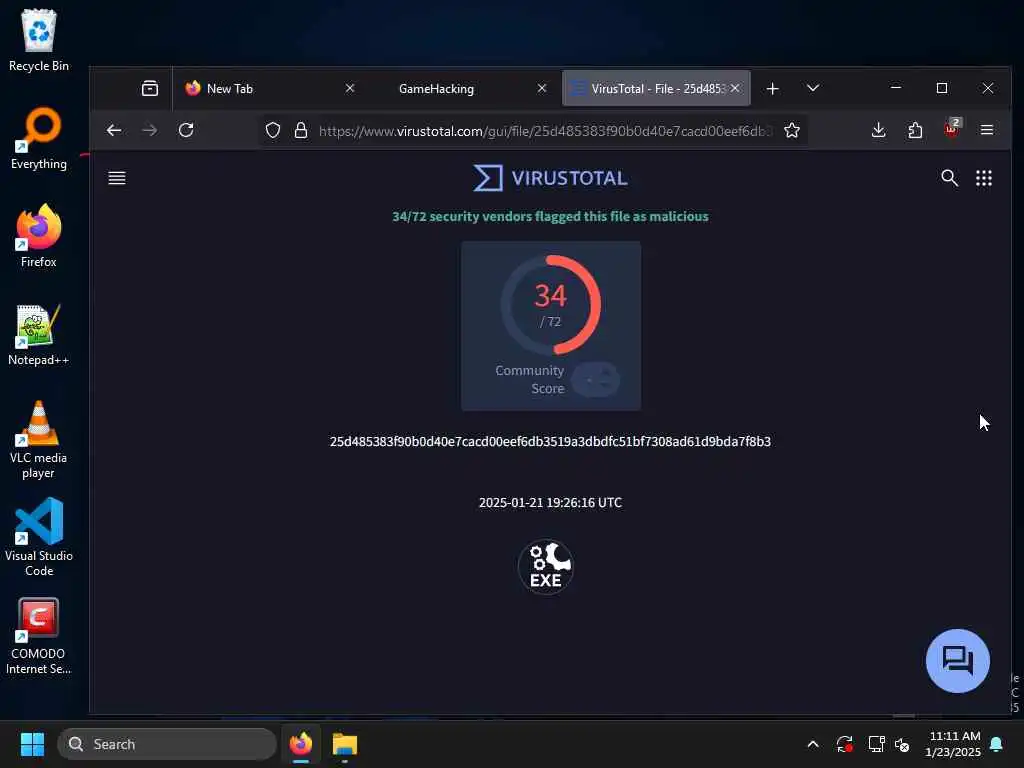Click the Community Score indicator pill
The width and height of the screenshot is (1024, 768).
[x=595, y=379]
